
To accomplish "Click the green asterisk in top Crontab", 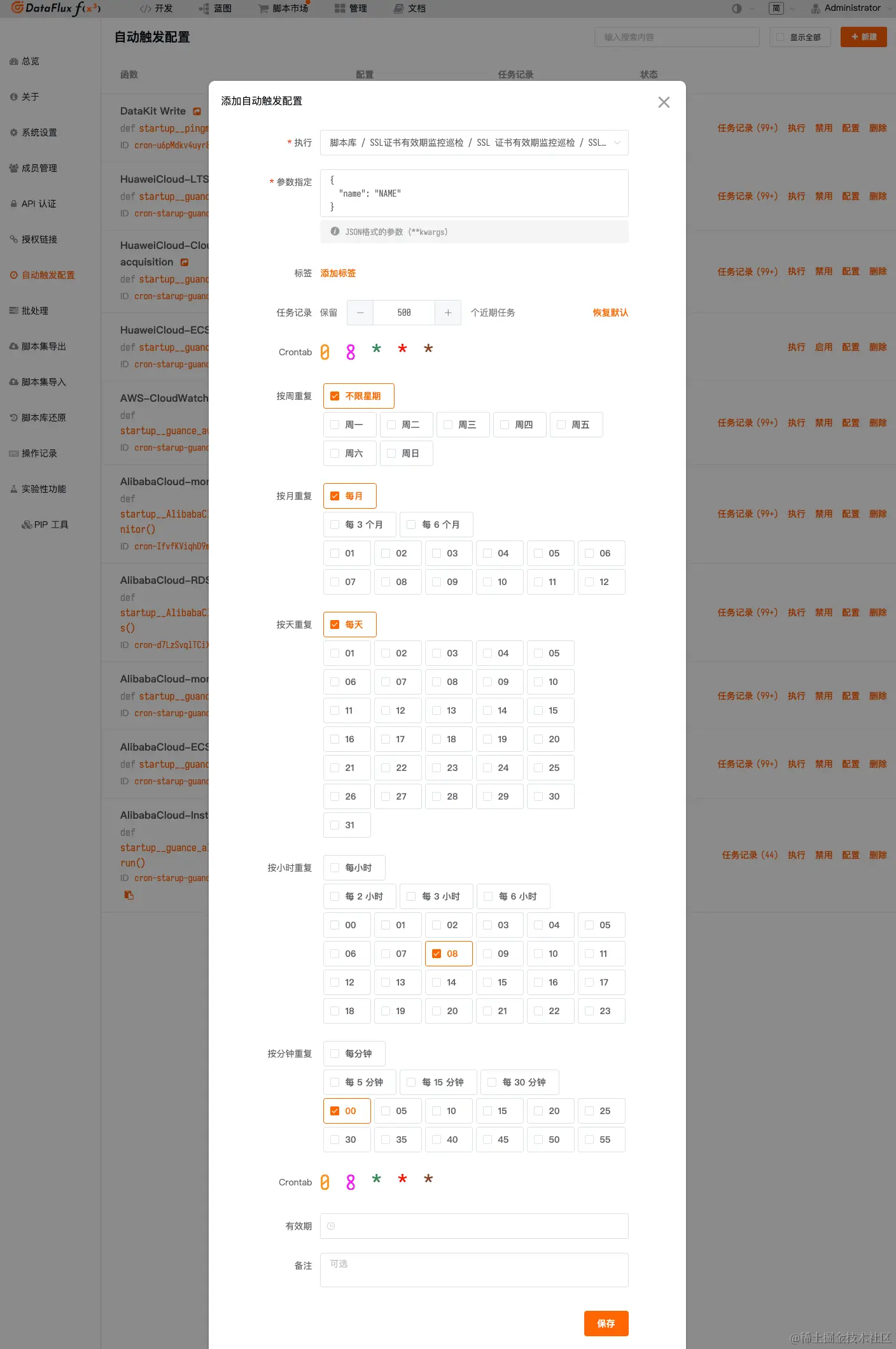I will (x=377, y=349).
